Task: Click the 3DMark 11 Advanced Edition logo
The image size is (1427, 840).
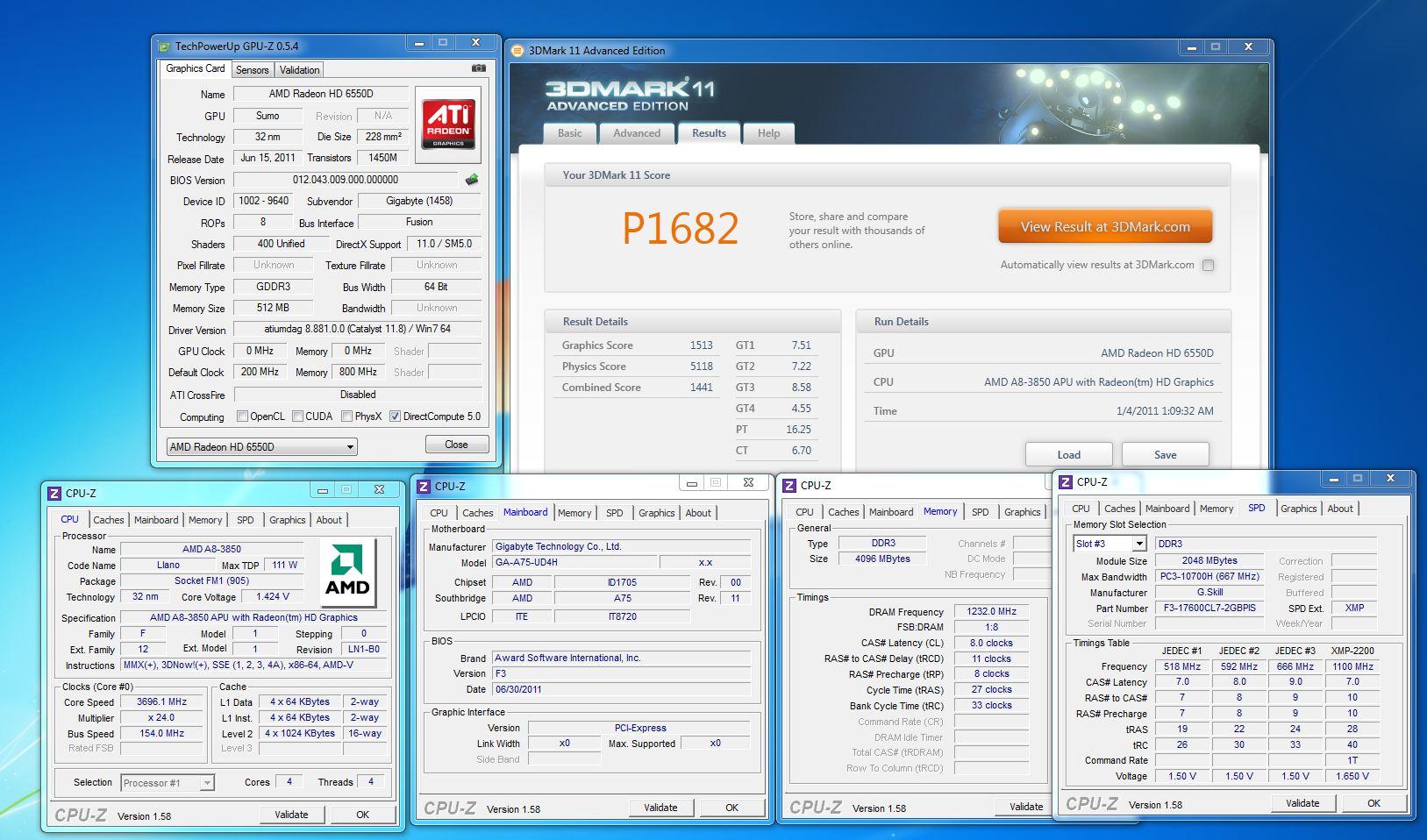Action: pos(630,95)
